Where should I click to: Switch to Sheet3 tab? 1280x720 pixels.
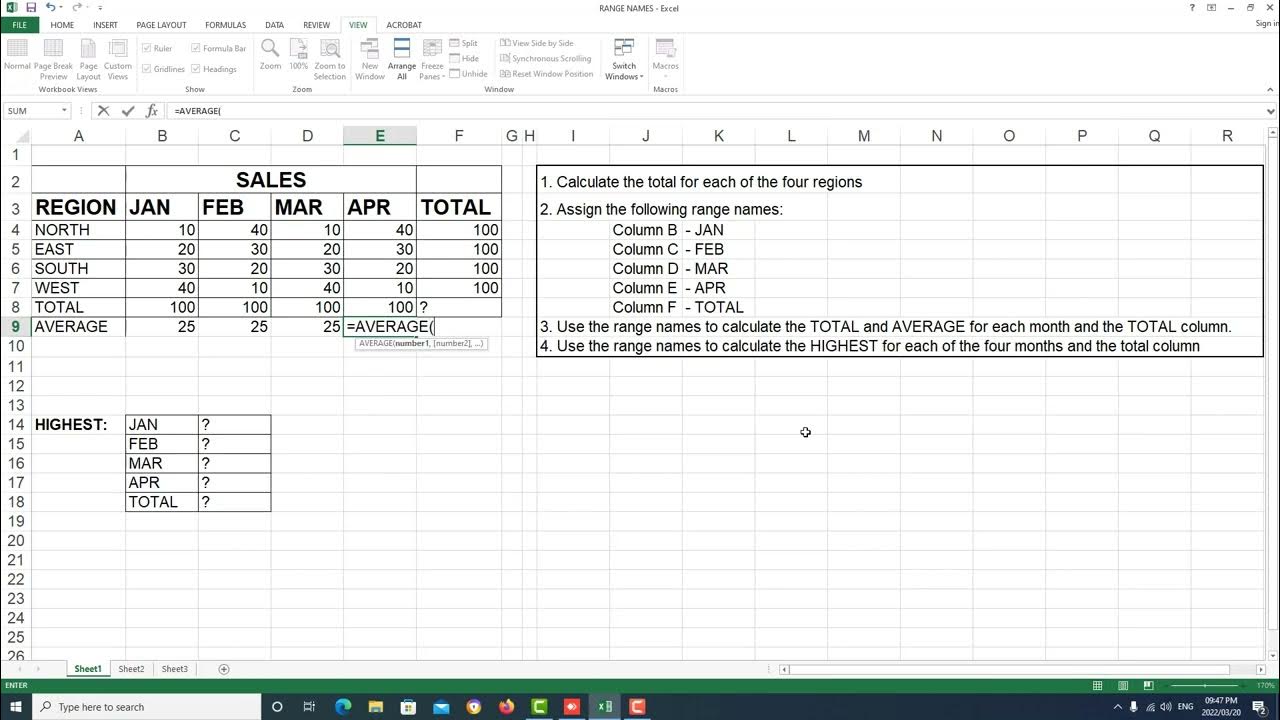(x=174, y=669)
